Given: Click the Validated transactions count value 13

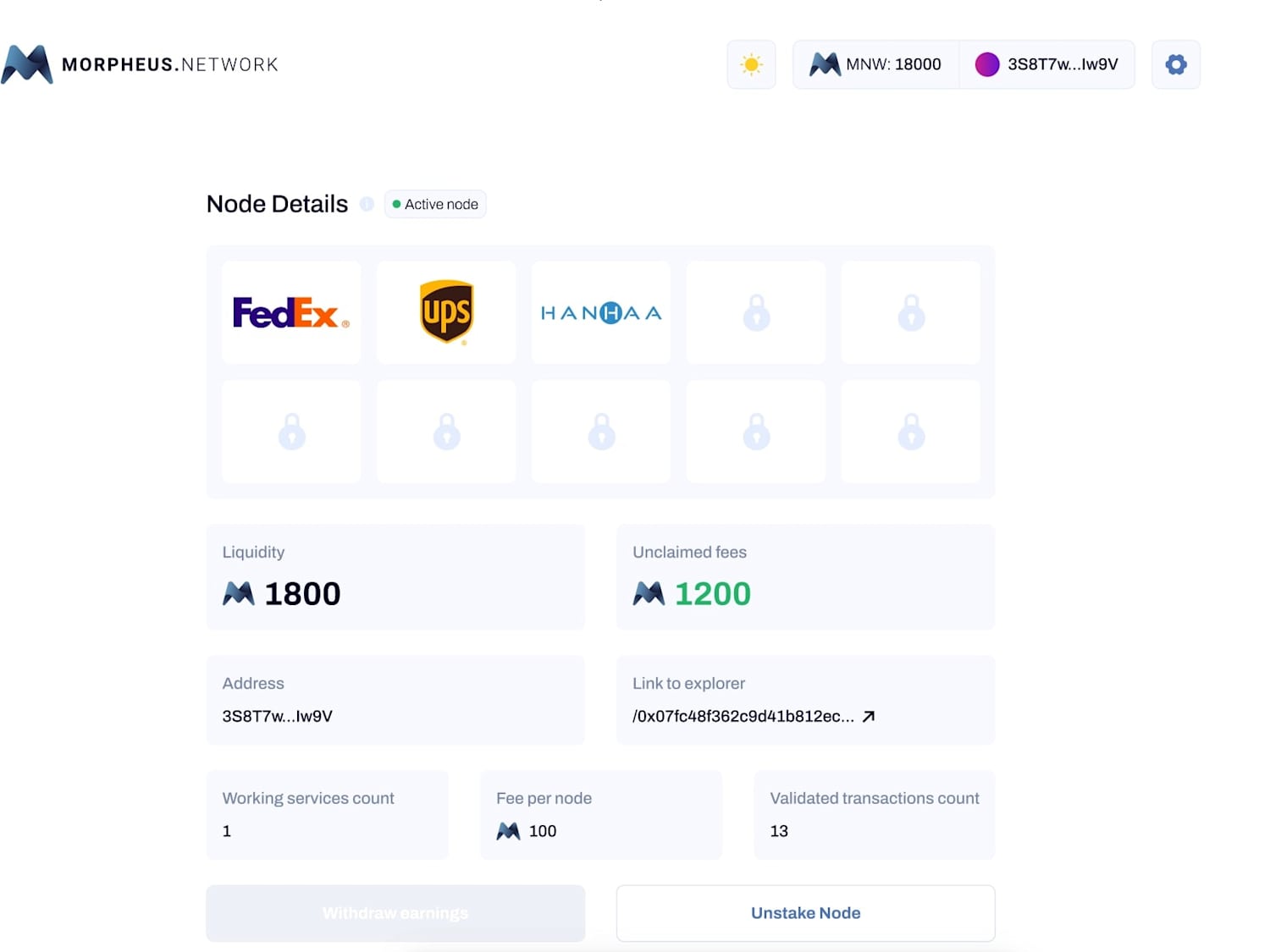Looking at the screenshot, I should pyautogui.click(x=779, y=831).
